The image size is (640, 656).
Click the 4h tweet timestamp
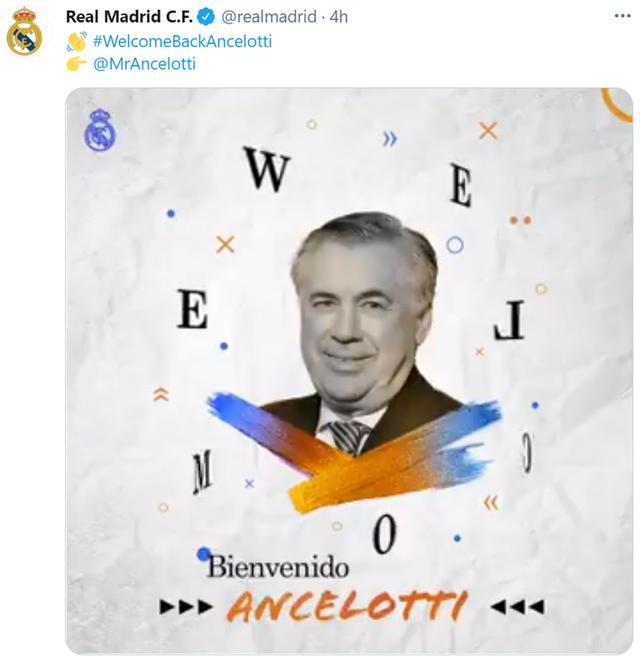point(339,17)
